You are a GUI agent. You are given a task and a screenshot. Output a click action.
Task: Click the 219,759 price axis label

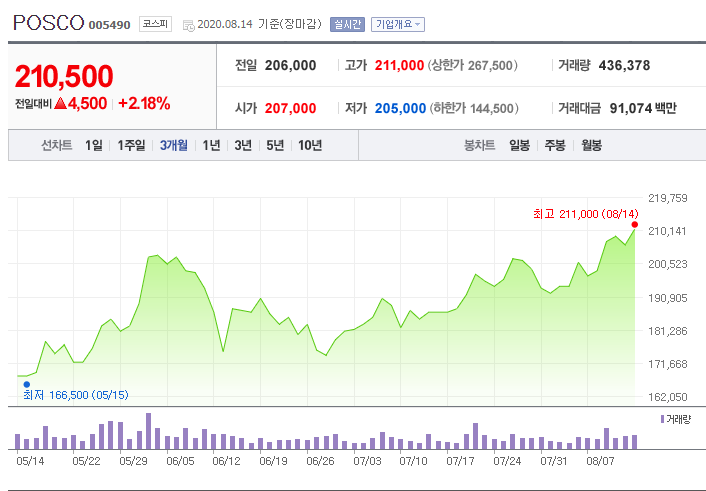668,198
